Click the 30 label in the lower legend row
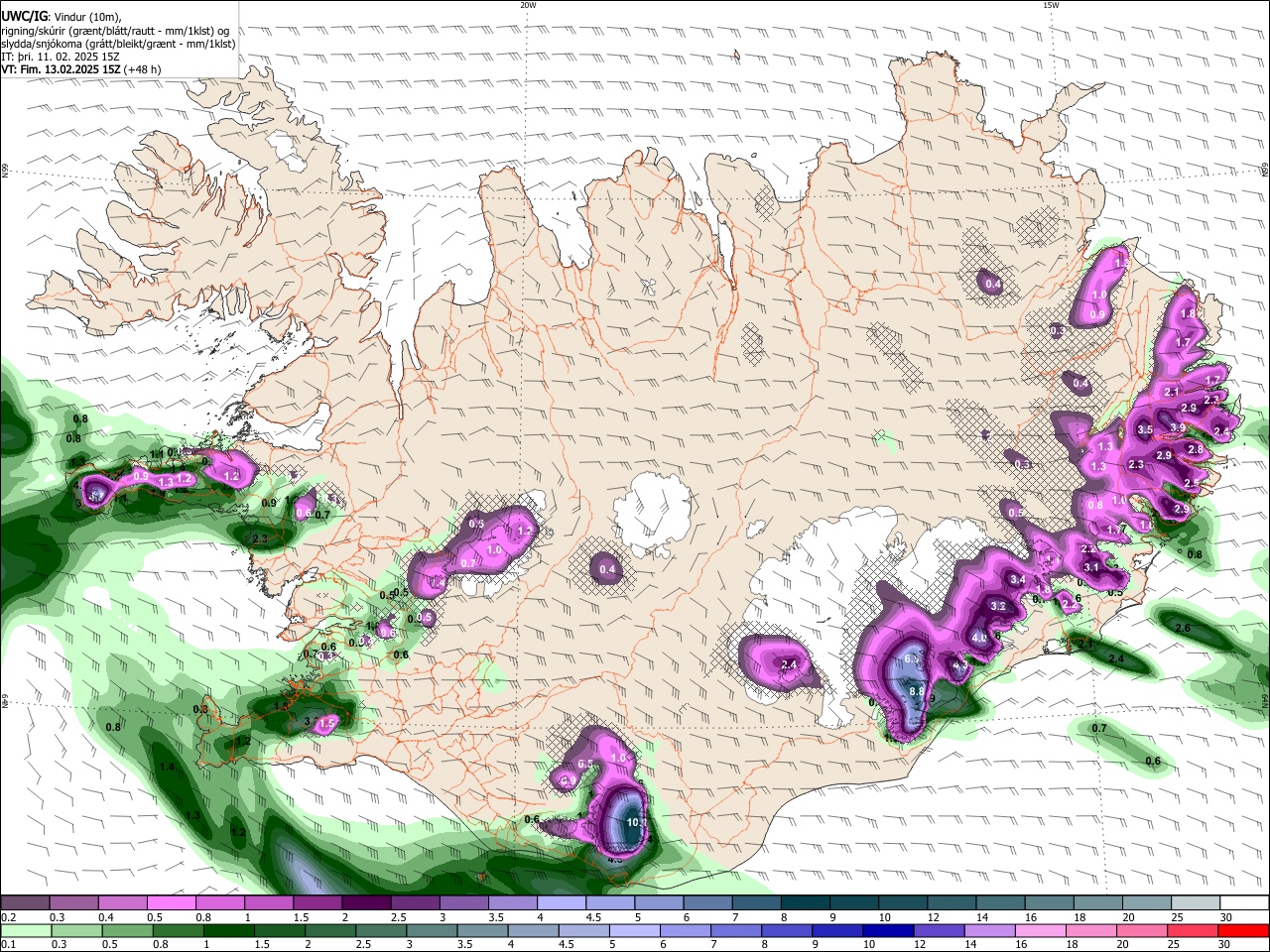This screenshot has width=1270, height=952. pyautogui.click(x=1226, y=944)
